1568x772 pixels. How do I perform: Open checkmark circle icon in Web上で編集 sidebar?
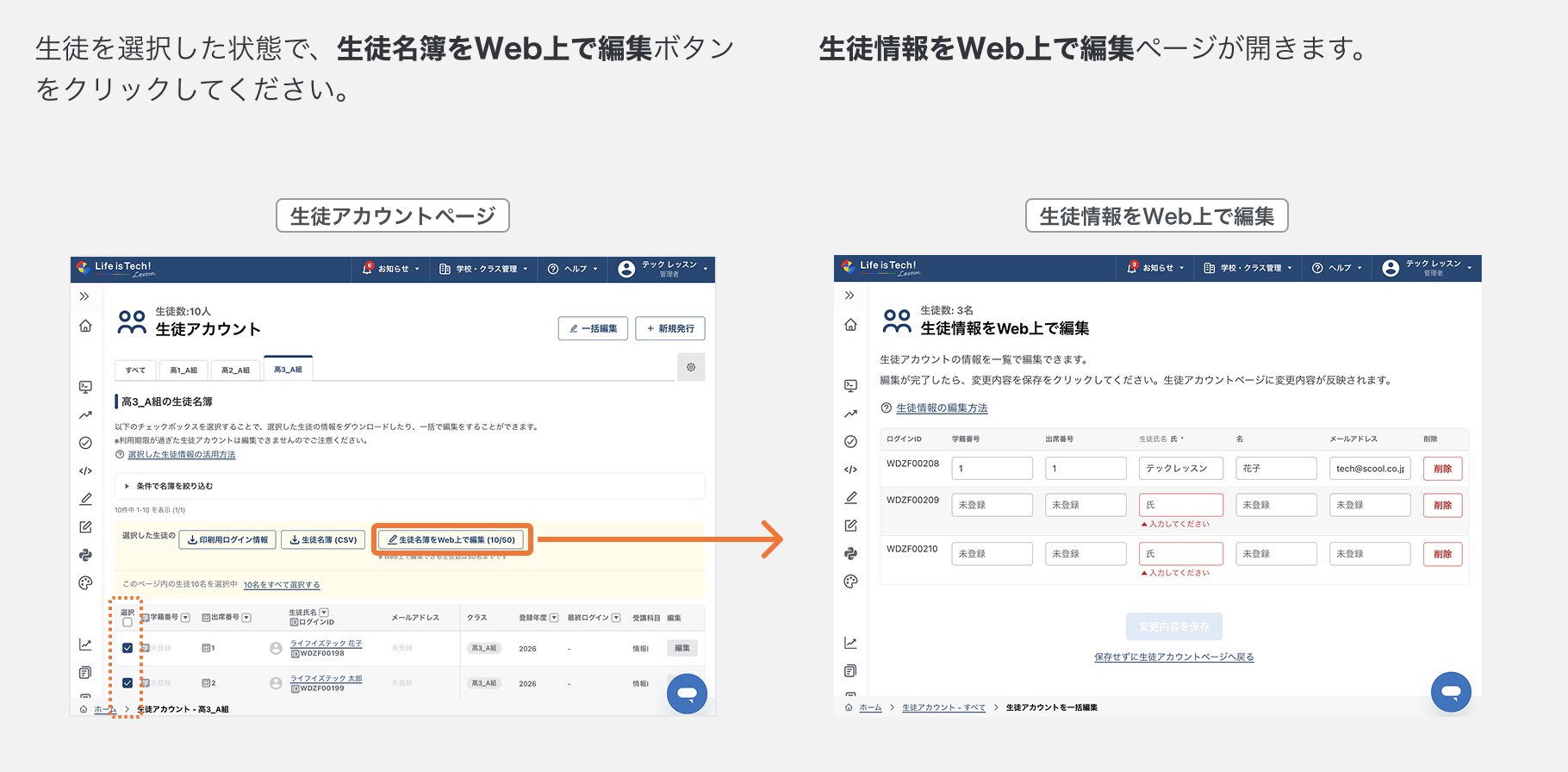click(x=850, y=441)
